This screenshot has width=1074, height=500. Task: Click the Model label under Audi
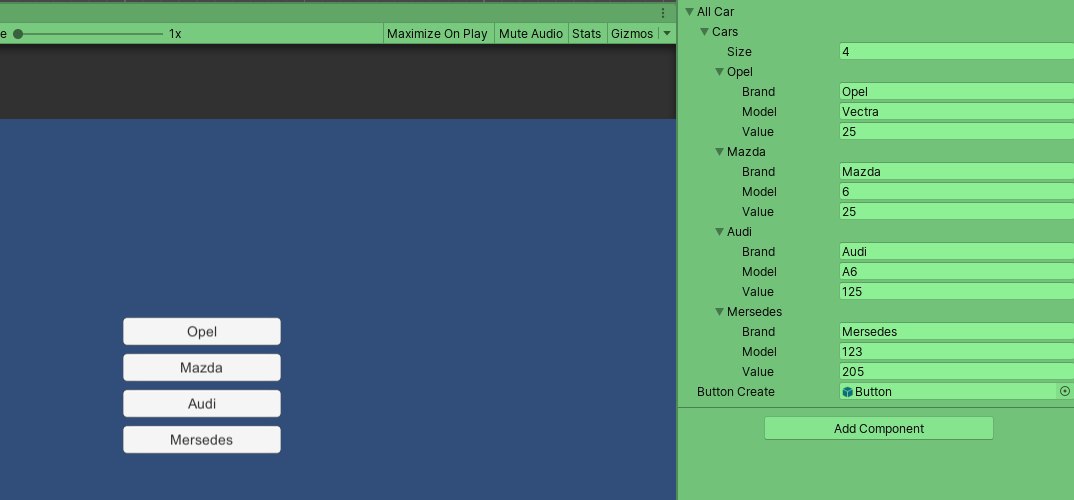[x=759, y=271]
